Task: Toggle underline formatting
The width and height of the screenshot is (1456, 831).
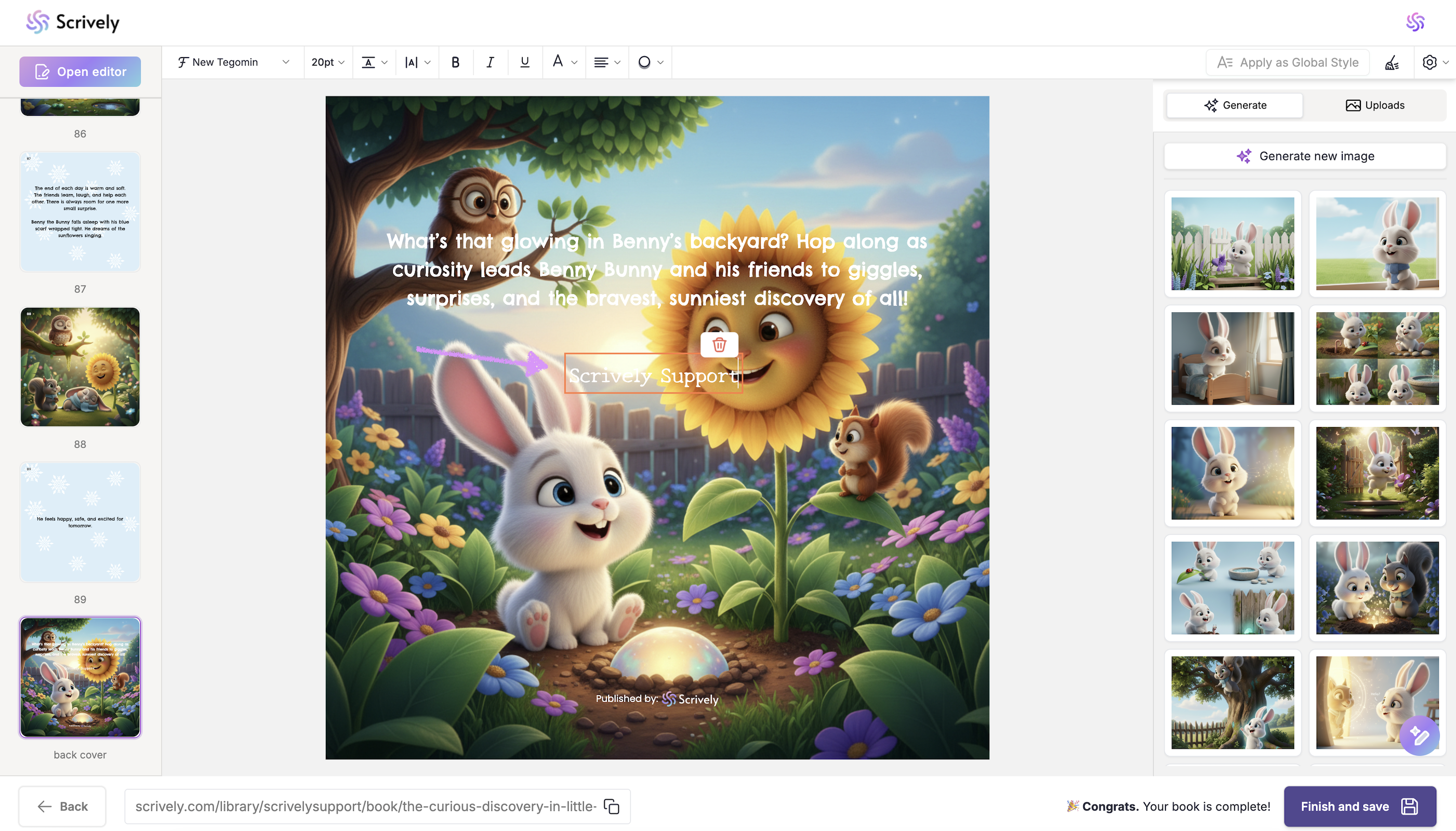Action: pyautogui.click(x=524, y=62)
